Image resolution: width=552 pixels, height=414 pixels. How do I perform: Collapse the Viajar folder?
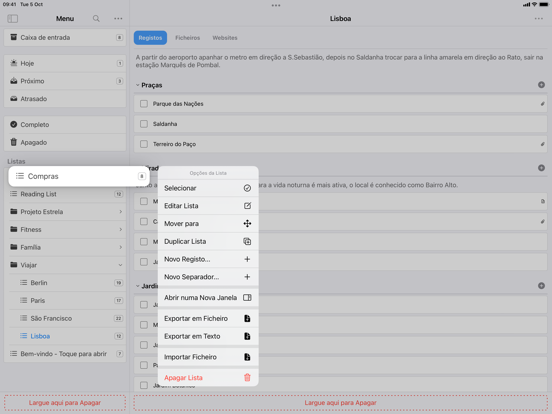(120, 265)
